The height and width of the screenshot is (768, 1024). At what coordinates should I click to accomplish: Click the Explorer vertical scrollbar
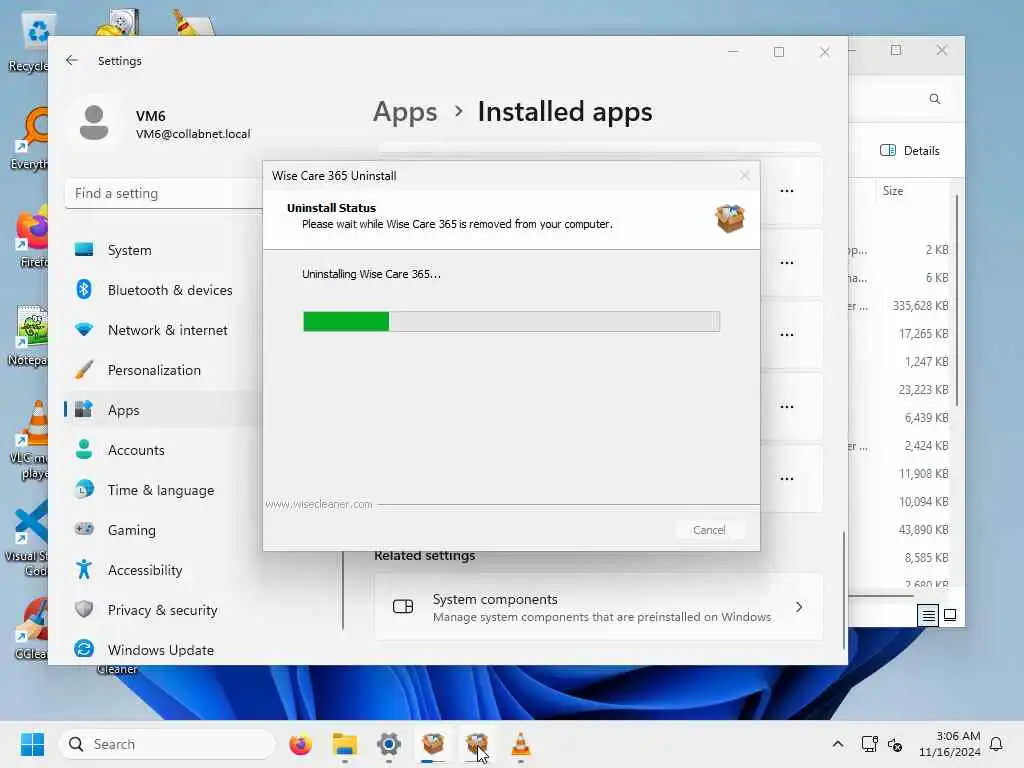956,300
